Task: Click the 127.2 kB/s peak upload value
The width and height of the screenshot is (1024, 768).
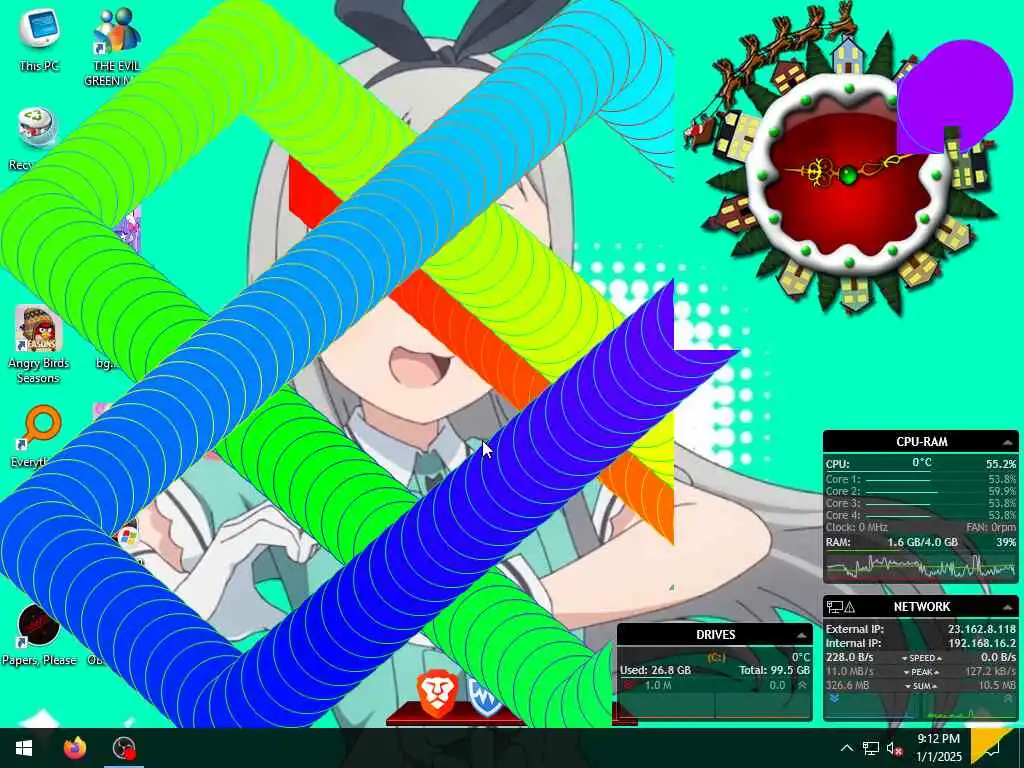Action: pyautogui.click(x=991, y=672)
